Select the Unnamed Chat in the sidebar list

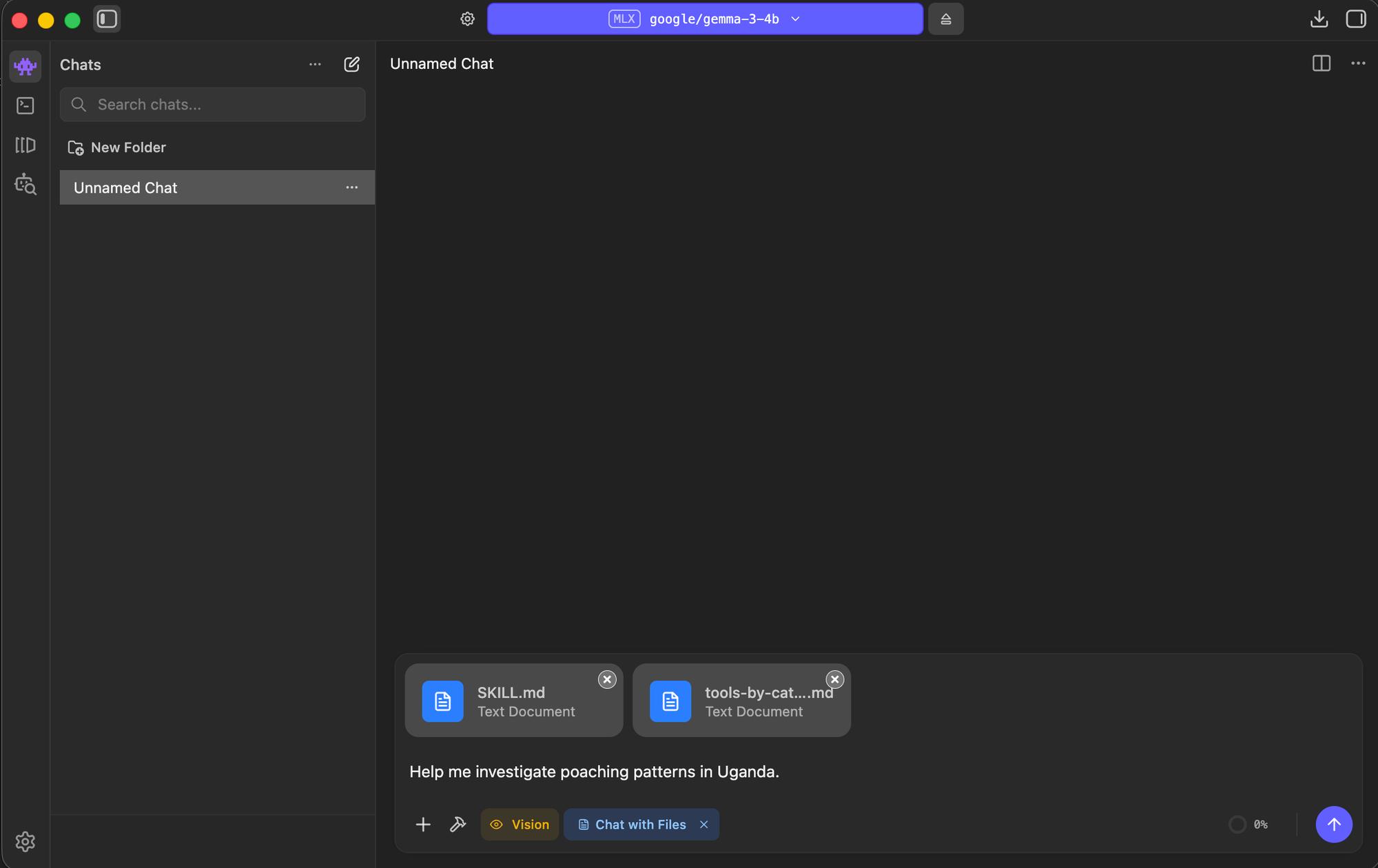[217, 187]
